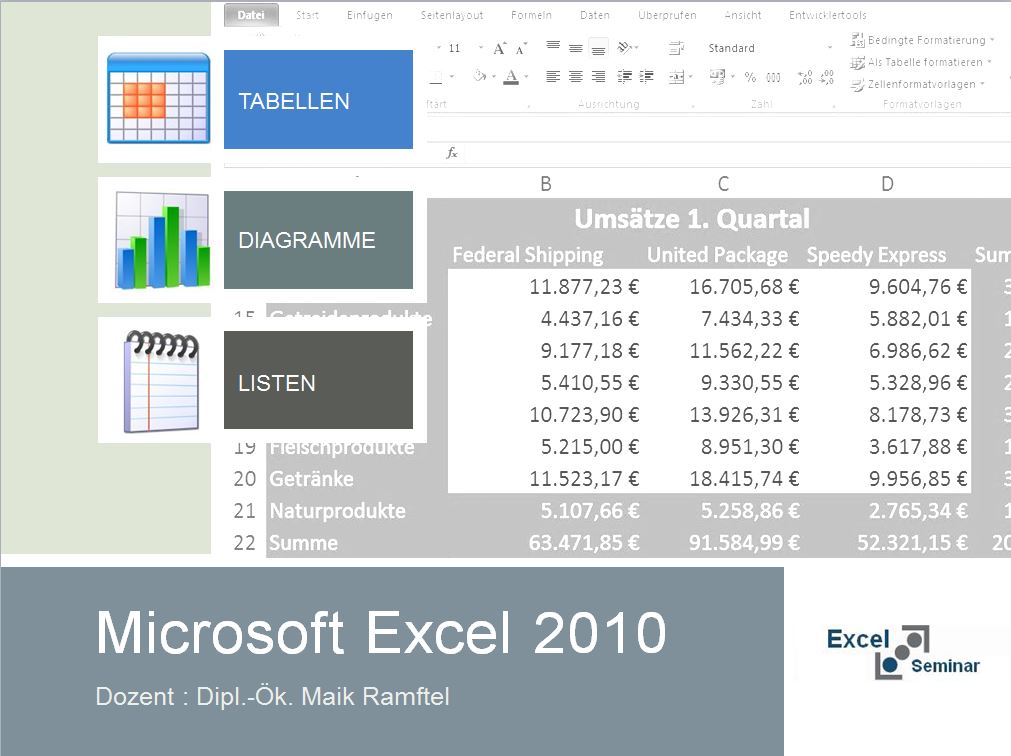Switch to the Start tab

pyautogui.click(x=307, y=15)
